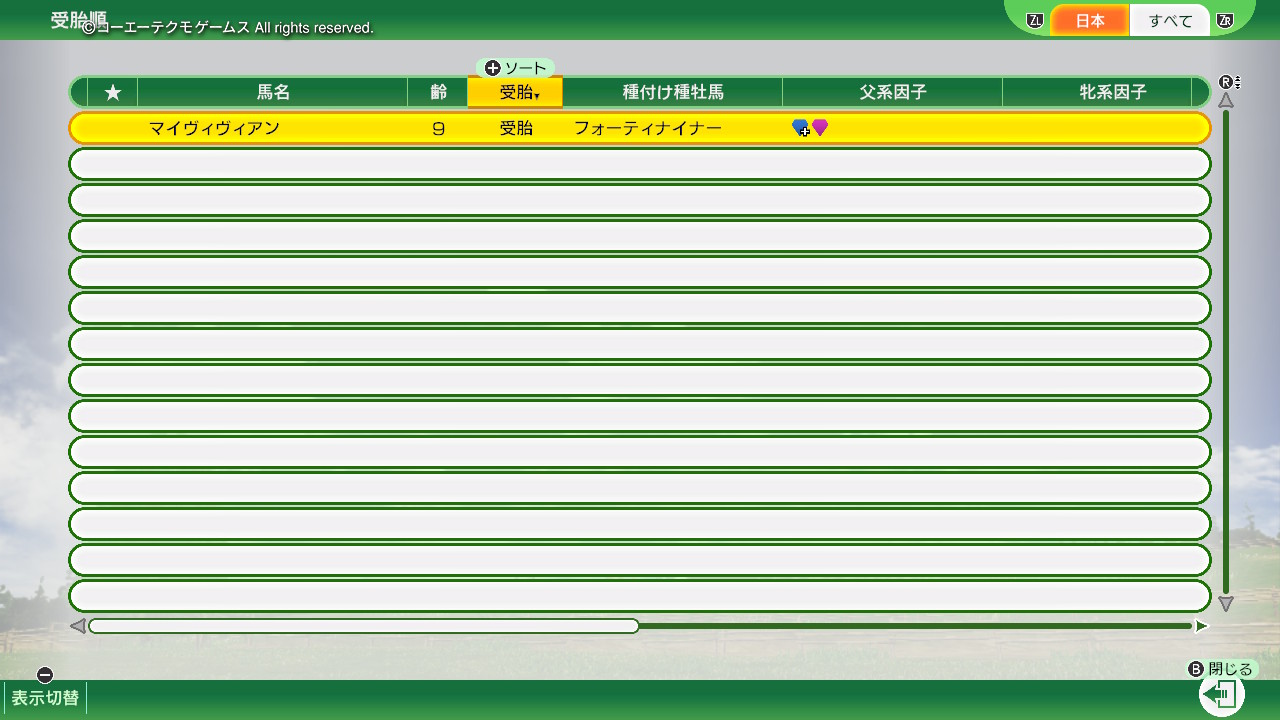
Task: Sort by the 受胎 column dropdown
Action: pos(516,93)
